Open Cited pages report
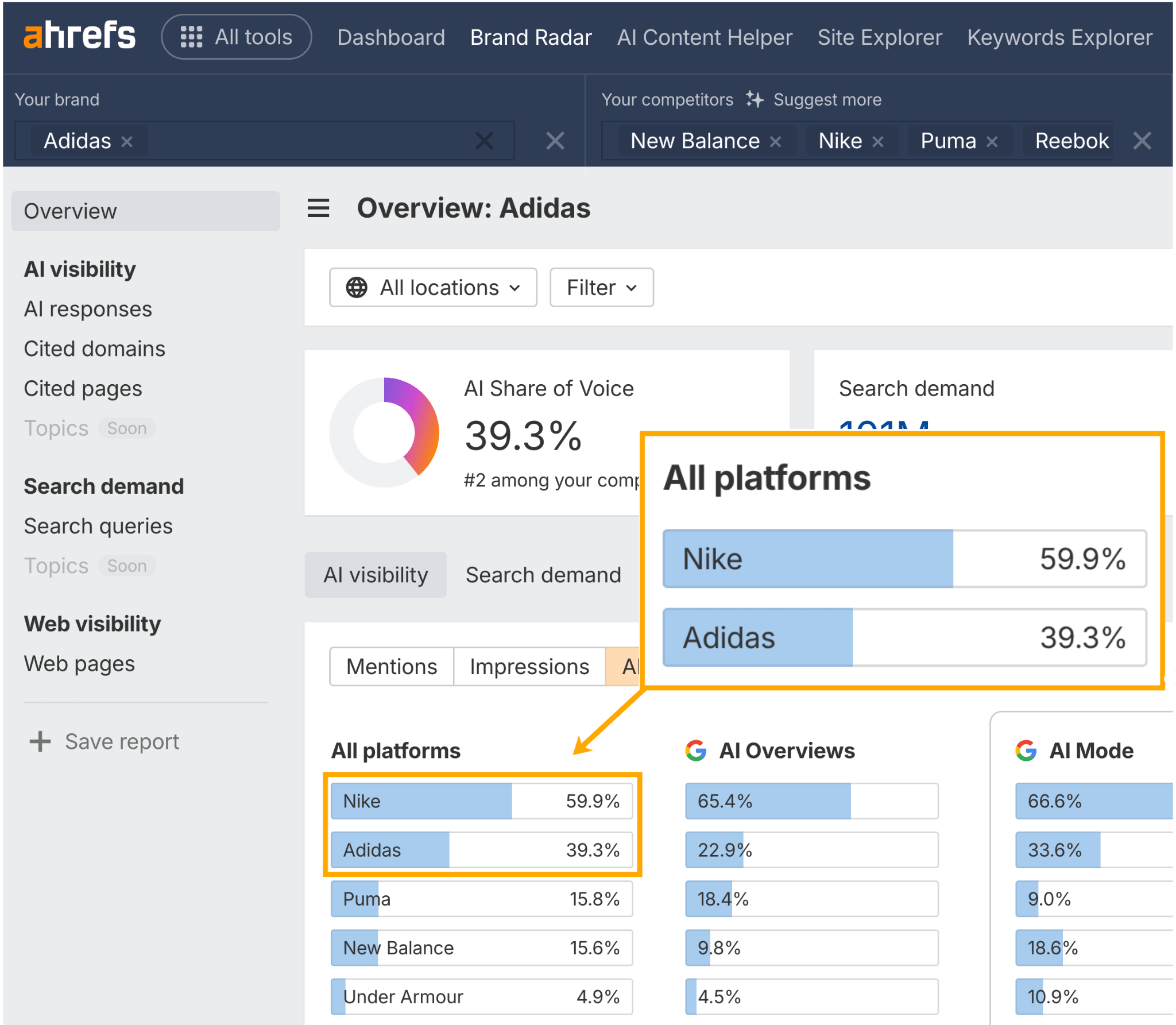The height and width of the screenshot is (1025, 1176). point(83,389)
